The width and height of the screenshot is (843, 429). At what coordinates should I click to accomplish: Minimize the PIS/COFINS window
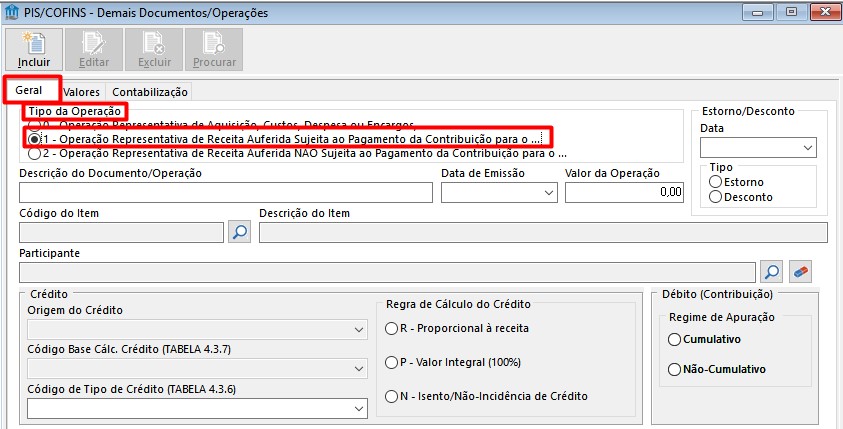click(x=759, y=12)
